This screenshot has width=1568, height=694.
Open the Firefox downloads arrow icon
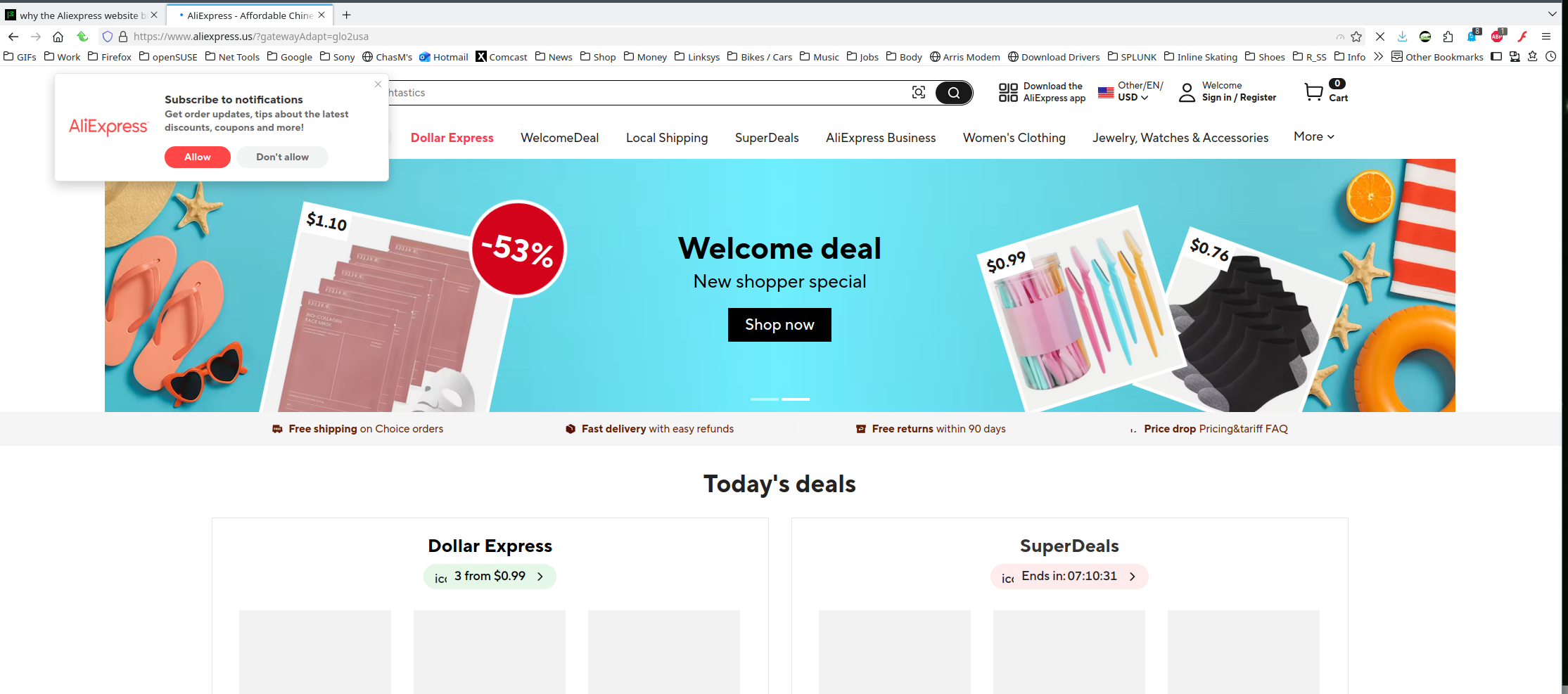tap(1402, 37)
